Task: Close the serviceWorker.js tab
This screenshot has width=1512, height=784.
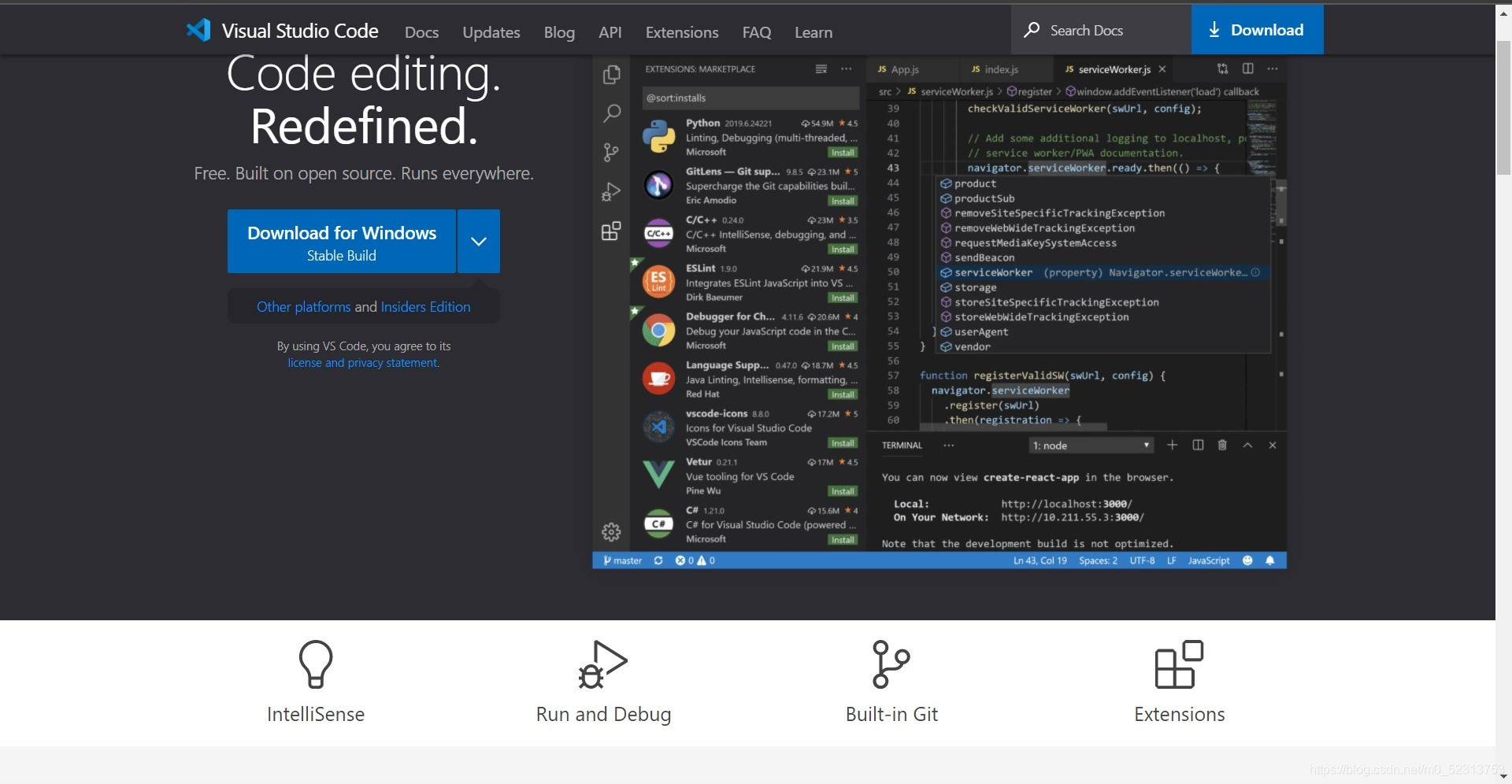Action: pos(1162,69)
